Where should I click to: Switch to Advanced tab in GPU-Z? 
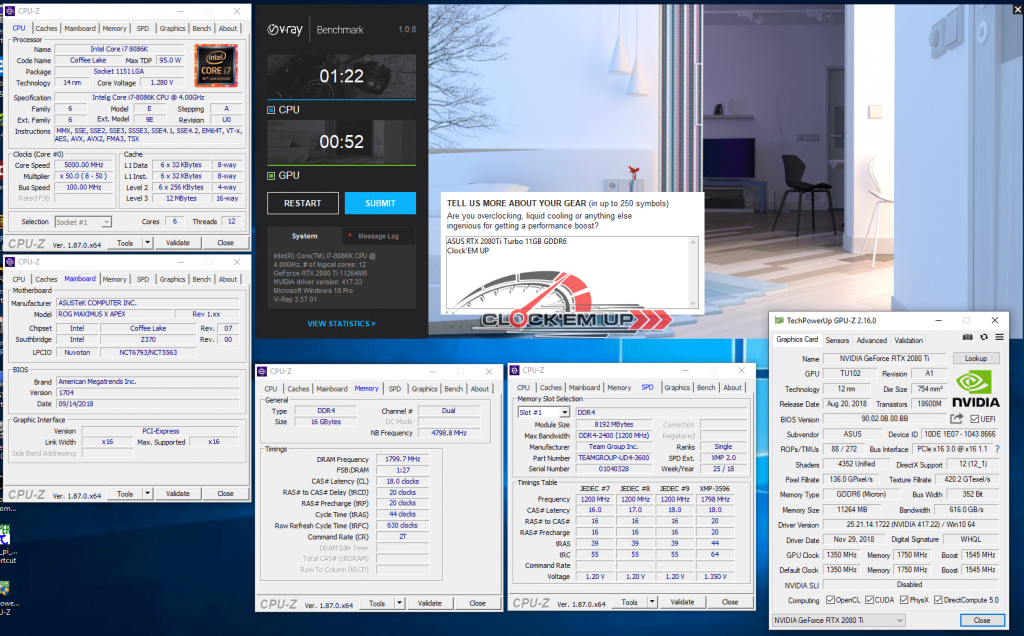[x=871, y=340]
